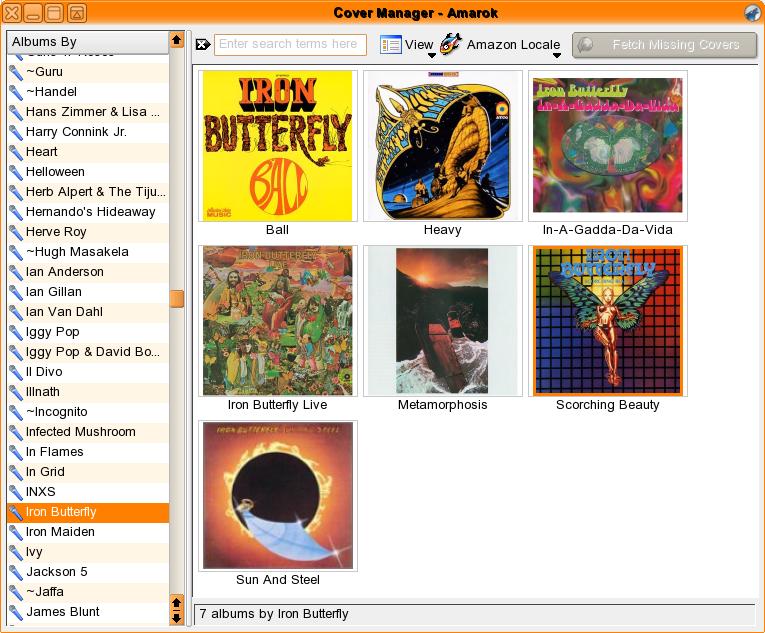The image size is (765, 633).
Task: Click the artist icon next to ~Guru
Action: [x=16, y=72]
